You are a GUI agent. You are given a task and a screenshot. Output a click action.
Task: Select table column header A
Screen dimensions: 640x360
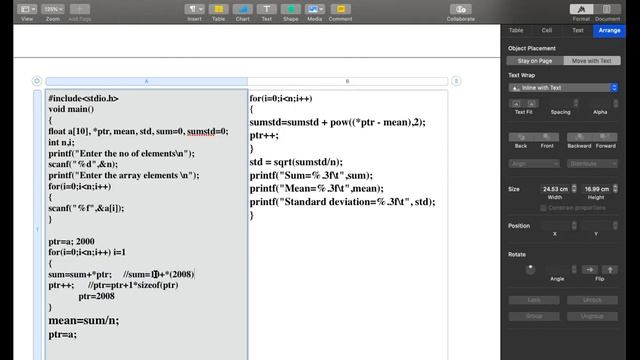(147, 81)
